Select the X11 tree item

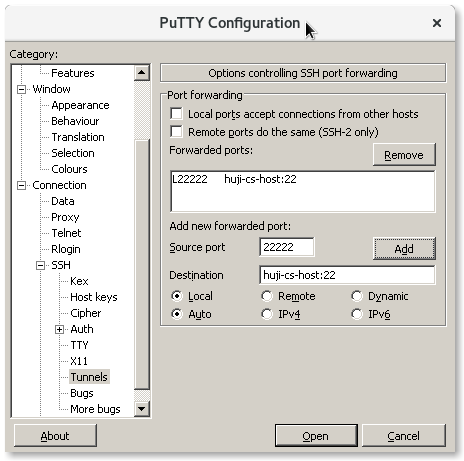[79, 361]
